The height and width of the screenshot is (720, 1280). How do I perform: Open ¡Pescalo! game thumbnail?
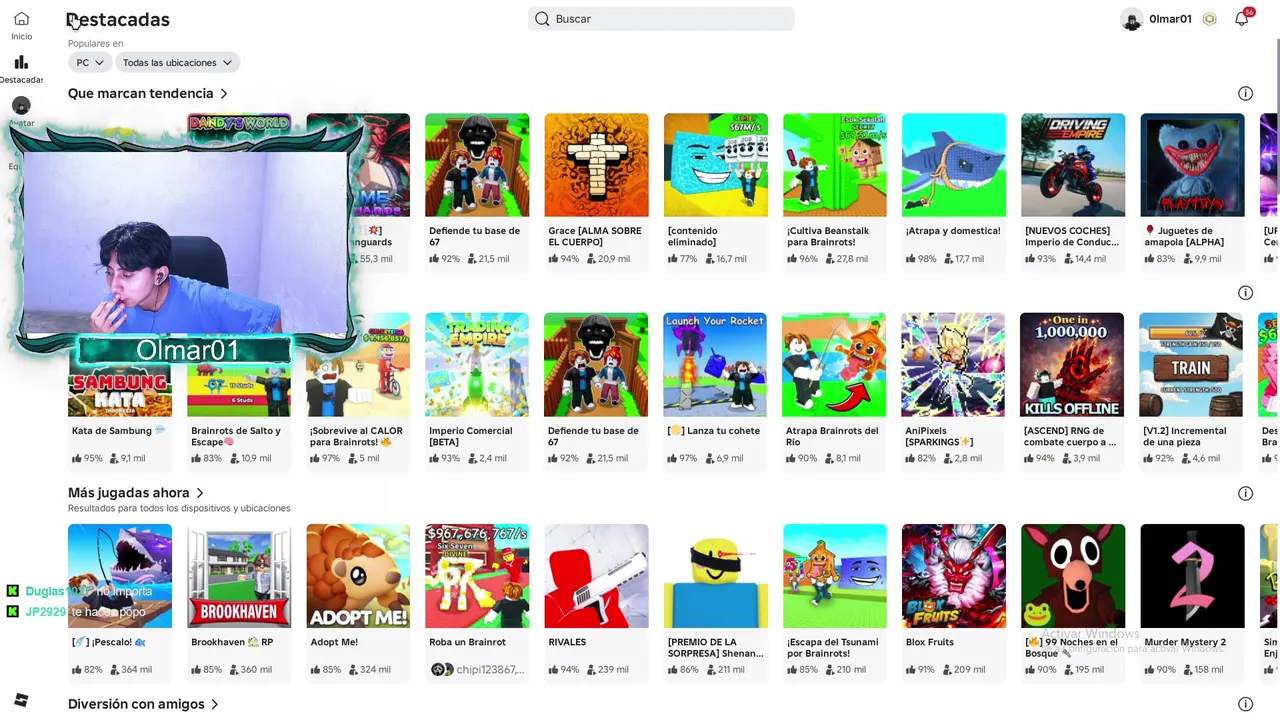coord(120,576)
